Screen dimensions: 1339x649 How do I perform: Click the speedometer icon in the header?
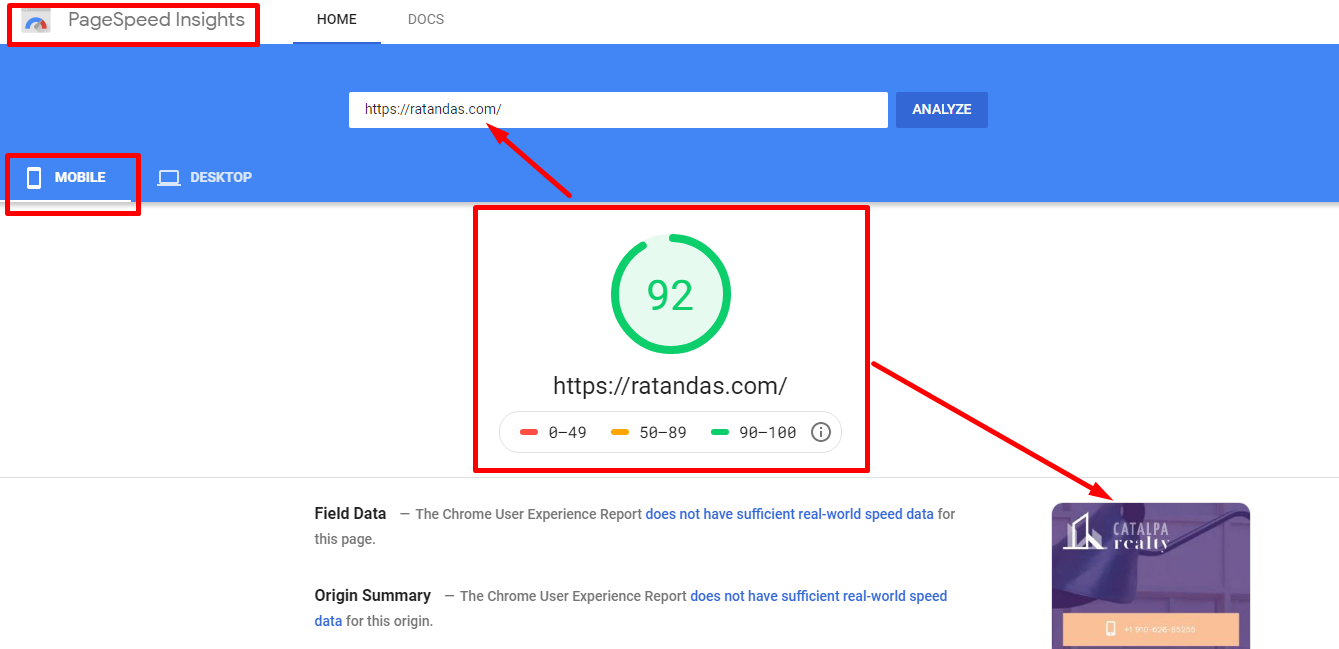pos(33,19)
